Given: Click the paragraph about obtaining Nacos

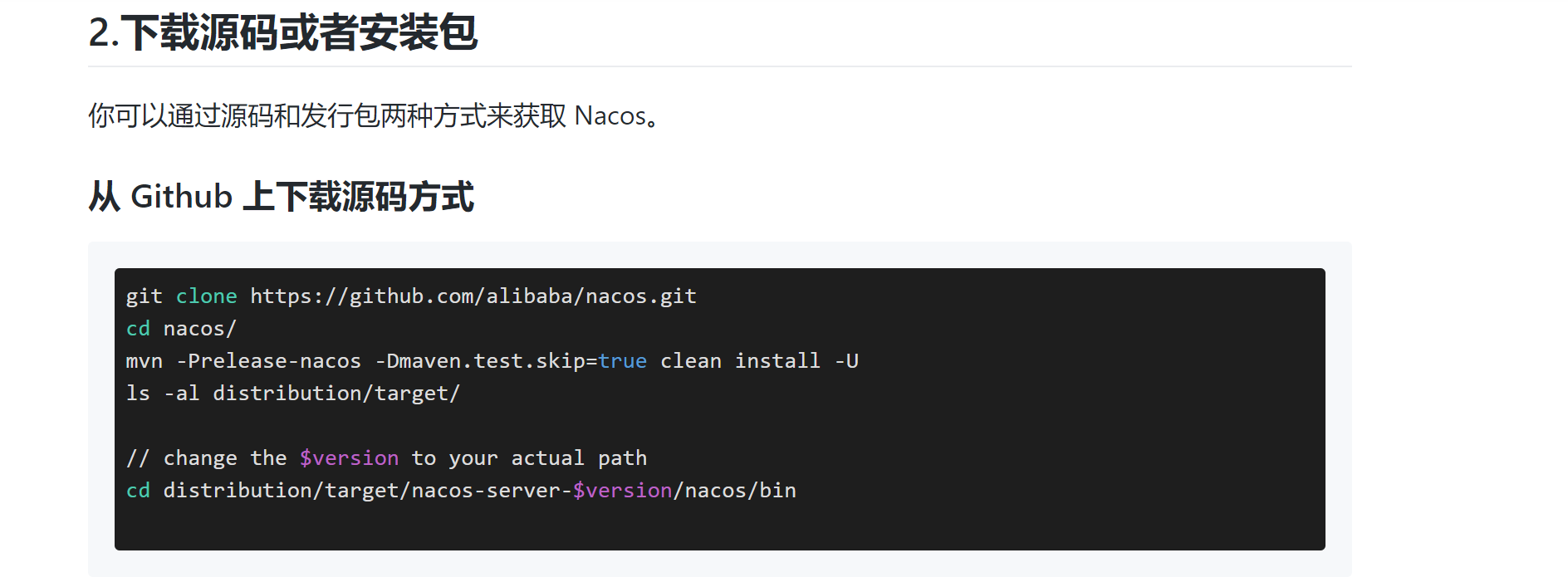Looking at the screenshot, I should 375,115.
